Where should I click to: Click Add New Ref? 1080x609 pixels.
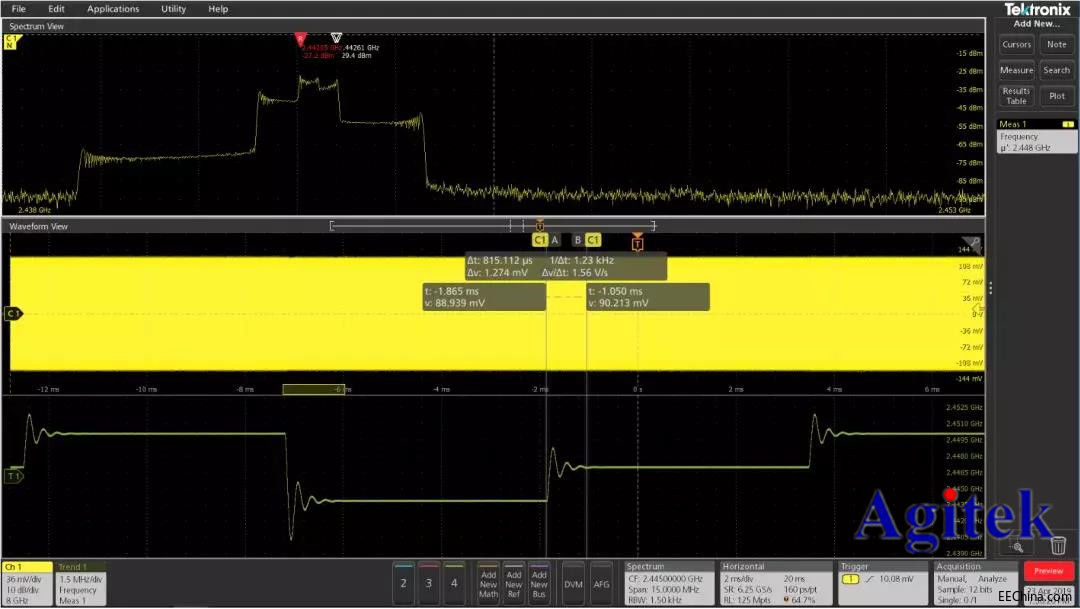pos(514,584)
